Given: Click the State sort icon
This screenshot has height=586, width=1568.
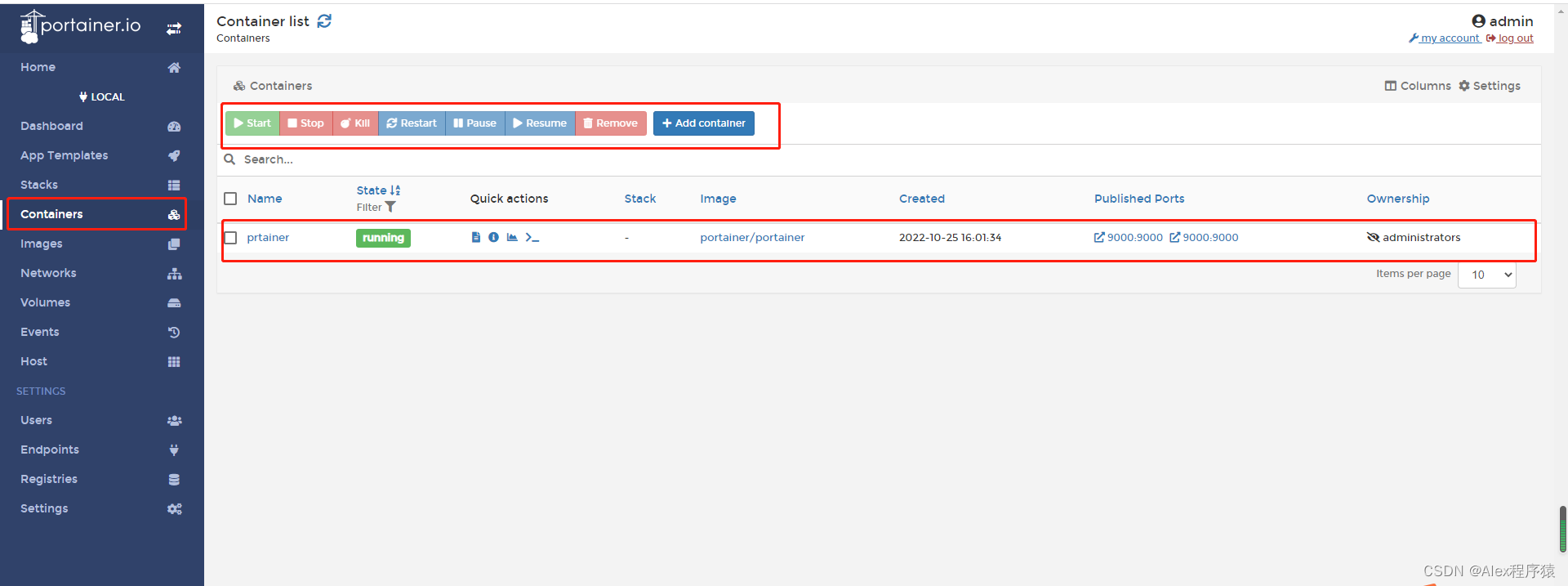Looking at the screenshot, I should tap(395, 190).
